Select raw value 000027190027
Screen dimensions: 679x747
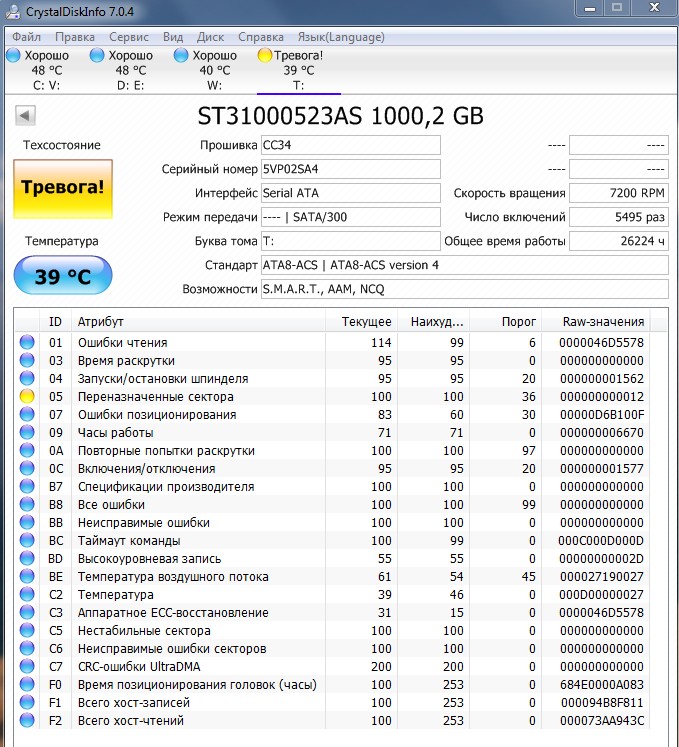tap(602, 577)
